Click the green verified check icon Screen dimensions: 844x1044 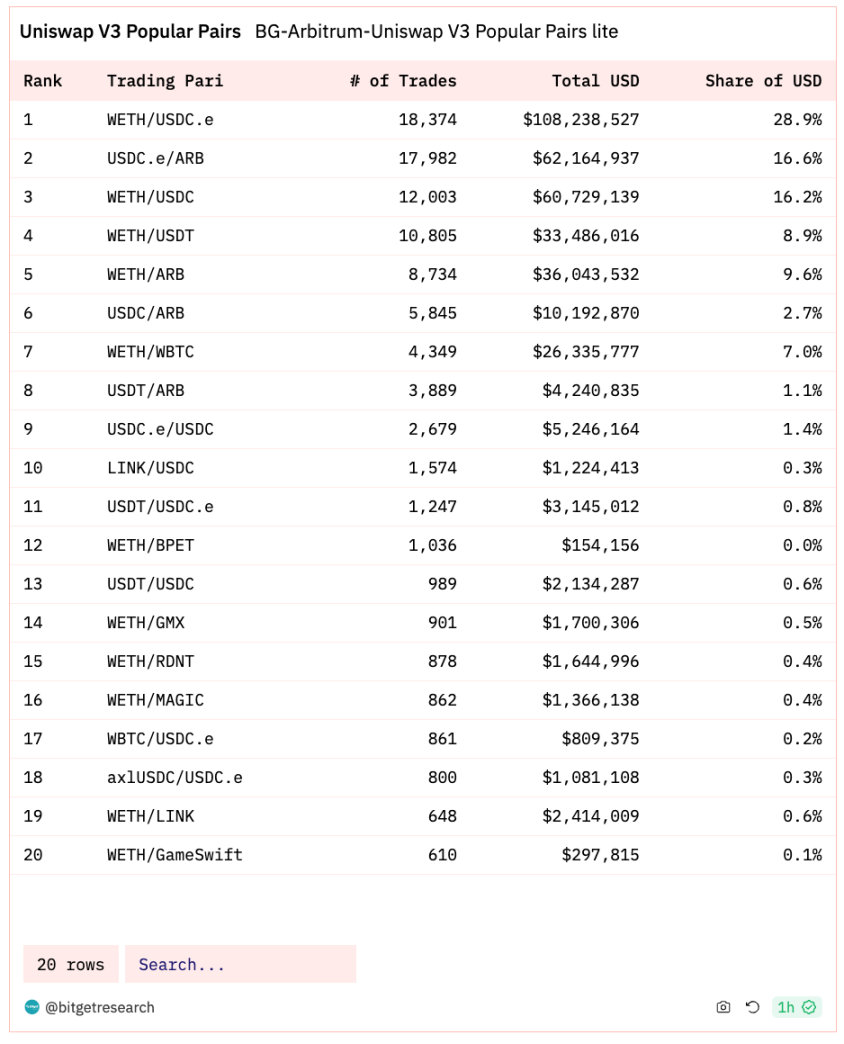[x=809, y=1007]
